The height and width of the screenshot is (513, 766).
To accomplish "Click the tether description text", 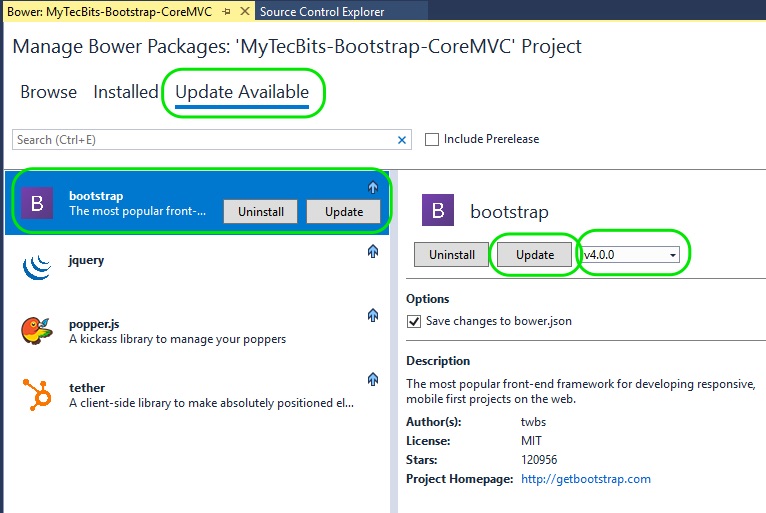I will click(212, 403).
